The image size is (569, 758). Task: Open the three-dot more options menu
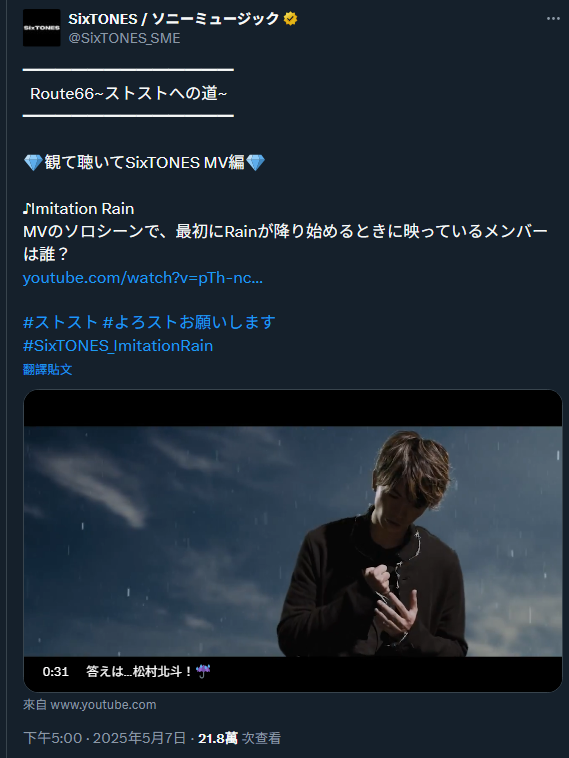click(x=553, y=18)
